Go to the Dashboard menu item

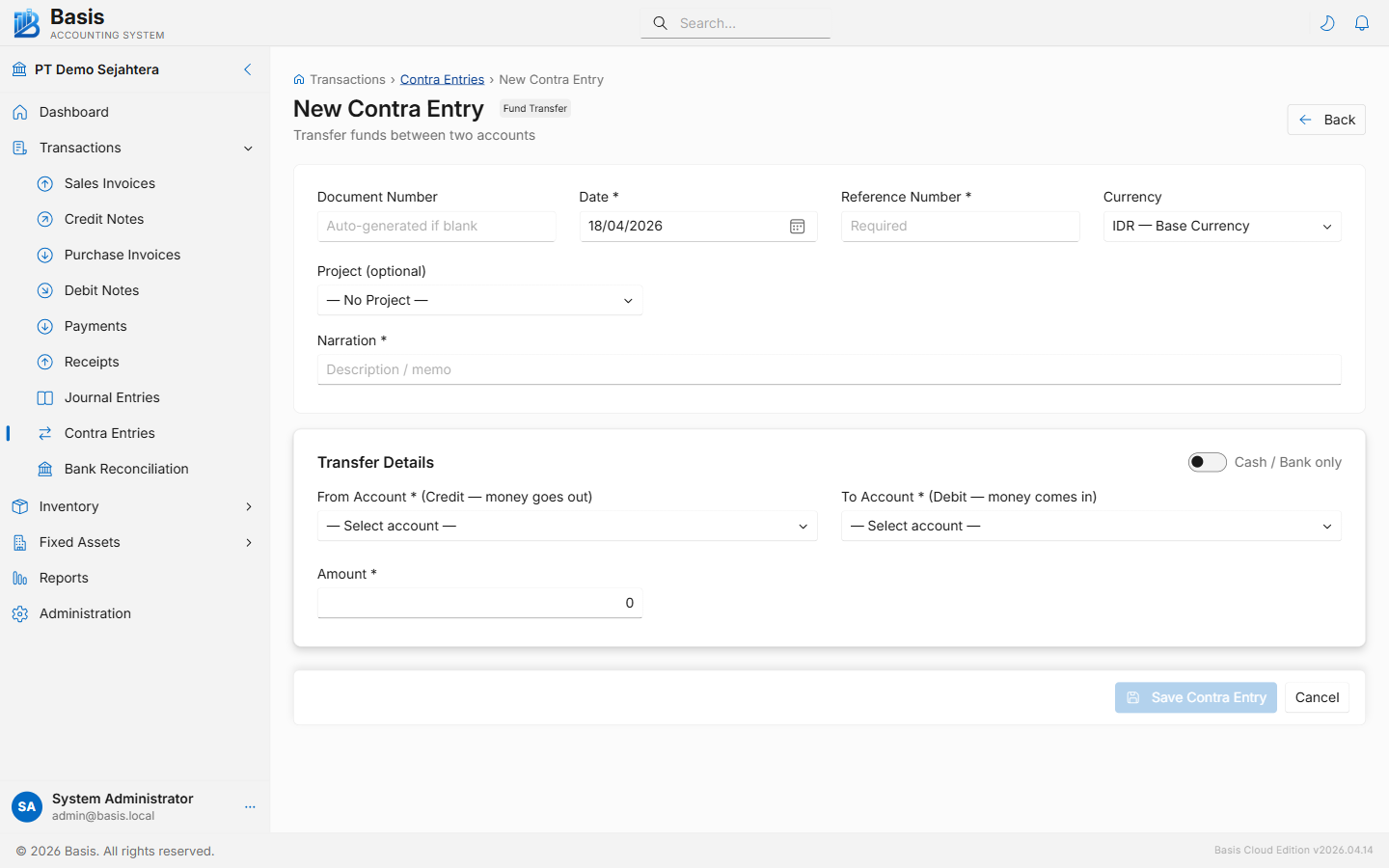pyautogui.click(x=74, y=112)
